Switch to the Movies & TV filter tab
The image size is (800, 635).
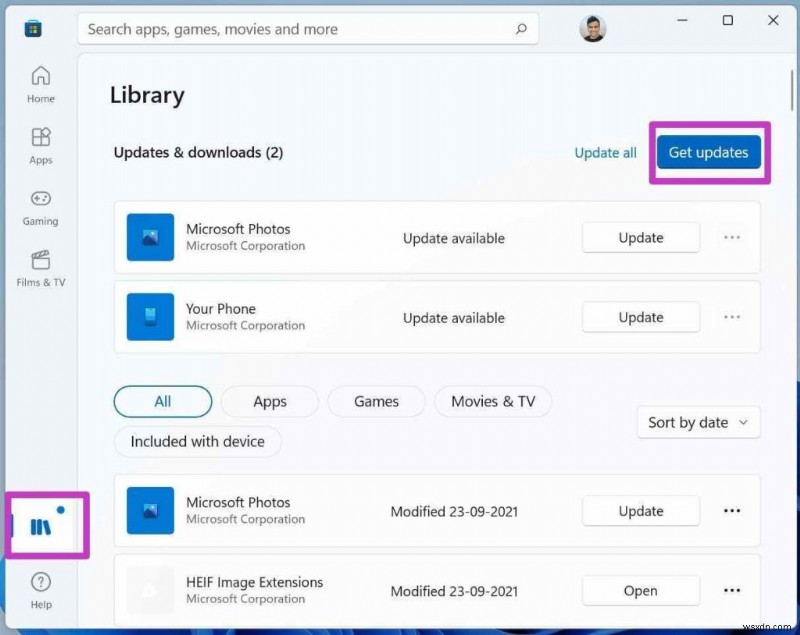click(493, 401)
